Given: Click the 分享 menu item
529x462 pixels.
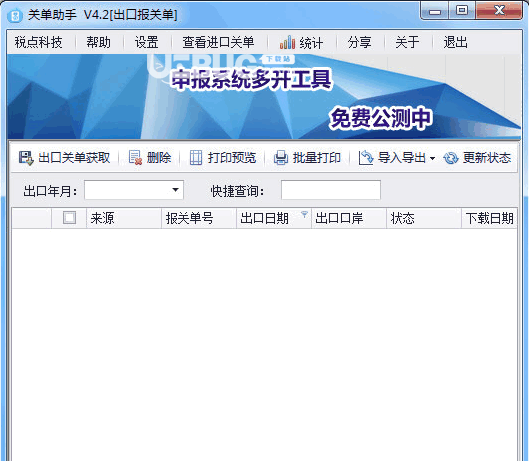Looking at the screenshot, I should click(360, 43).
